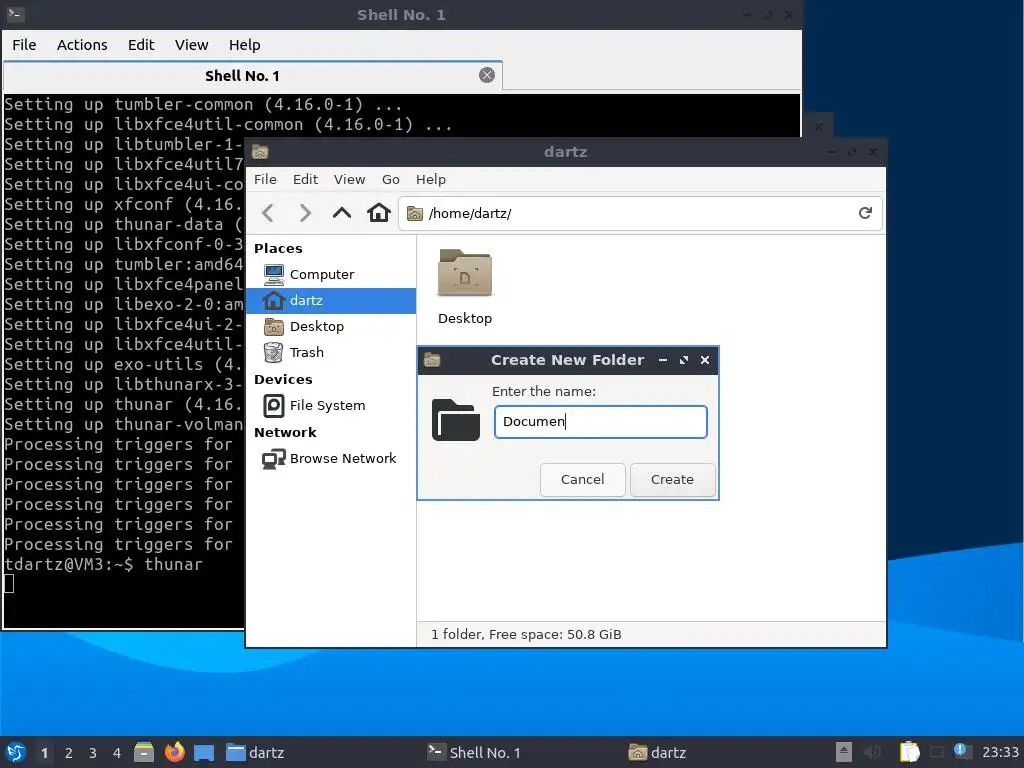Click the terminal prompt line with thunar
Screen dimensions: 1024x768
pyautogui.click(x=103, y=564)
